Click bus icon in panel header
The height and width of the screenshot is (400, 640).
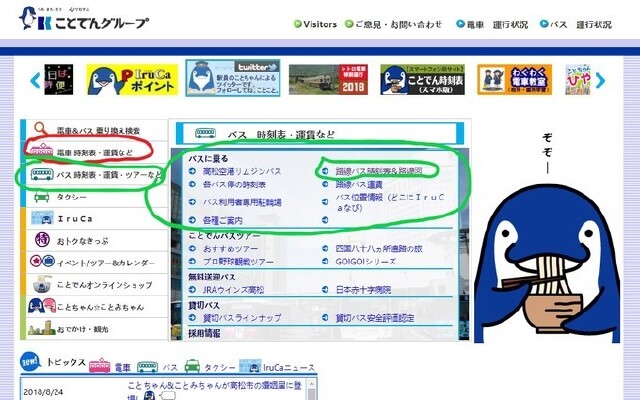click(205, 133)
